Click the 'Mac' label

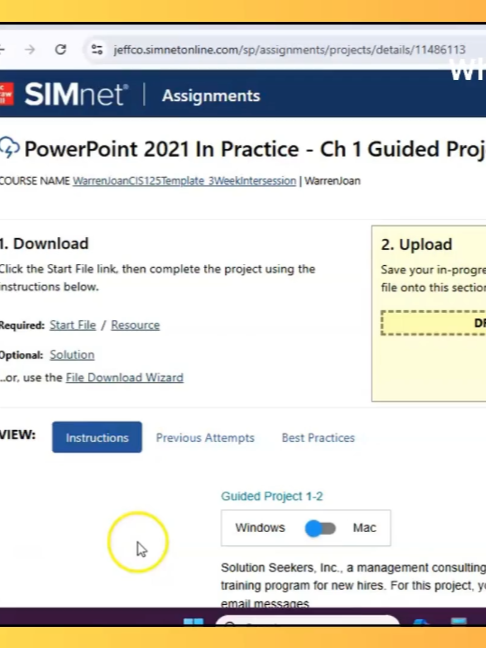tap(364, 528)
